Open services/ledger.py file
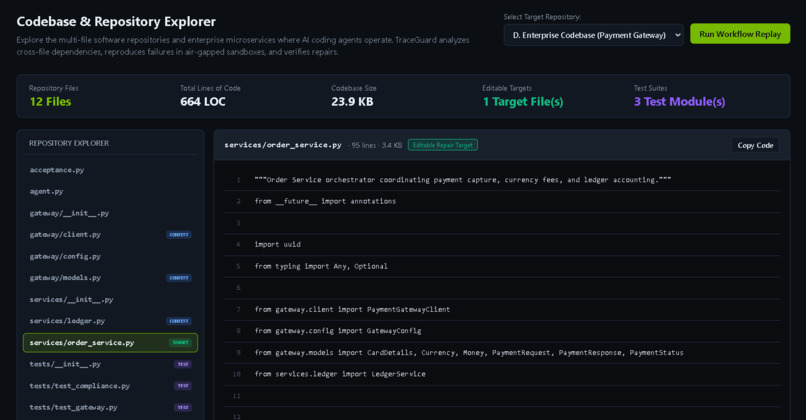This screenshot has width=806, height=420. click(110, 321)
